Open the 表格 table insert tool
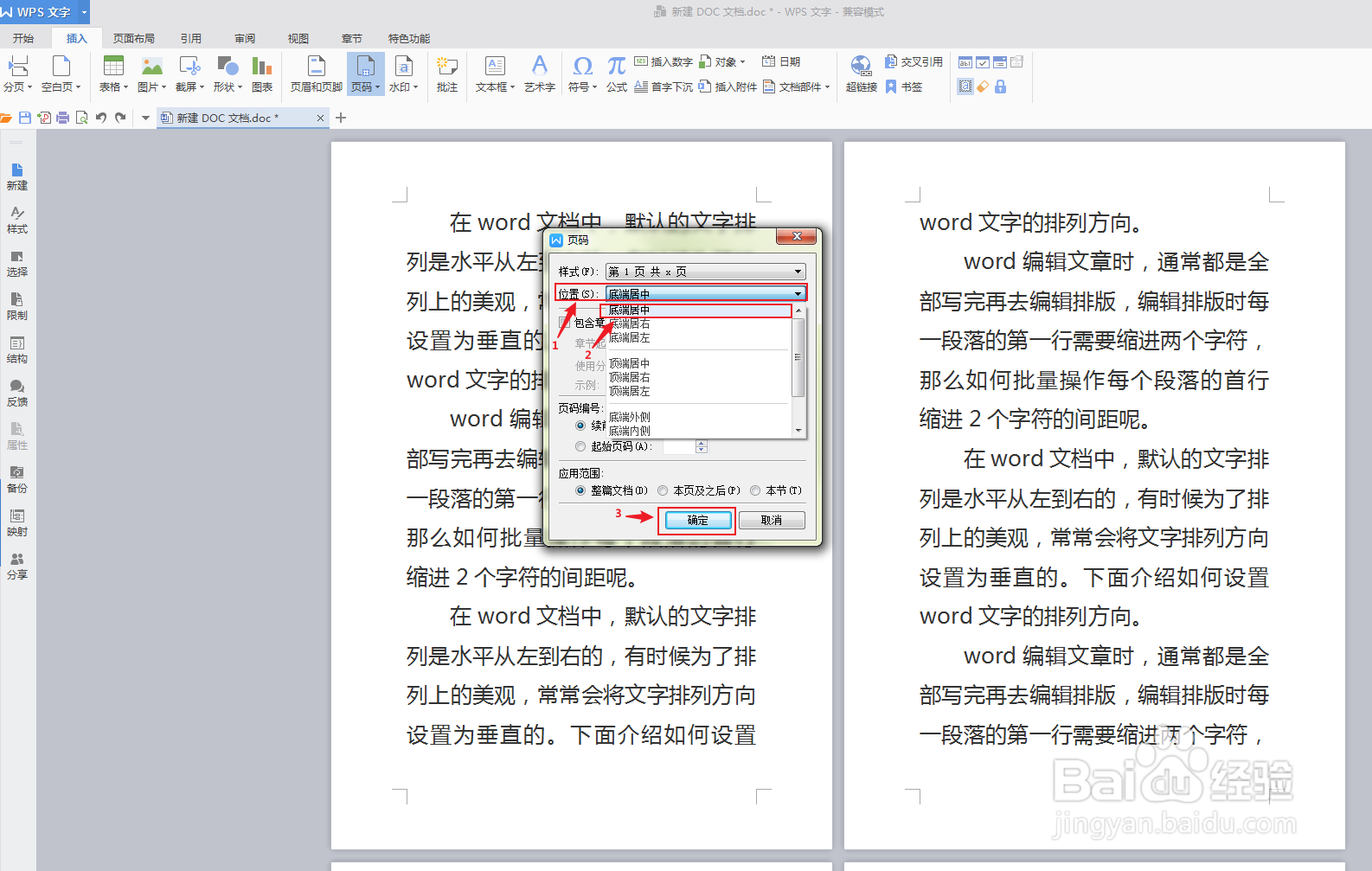The height and width of the screenshot is (871, 1372). 113,74
